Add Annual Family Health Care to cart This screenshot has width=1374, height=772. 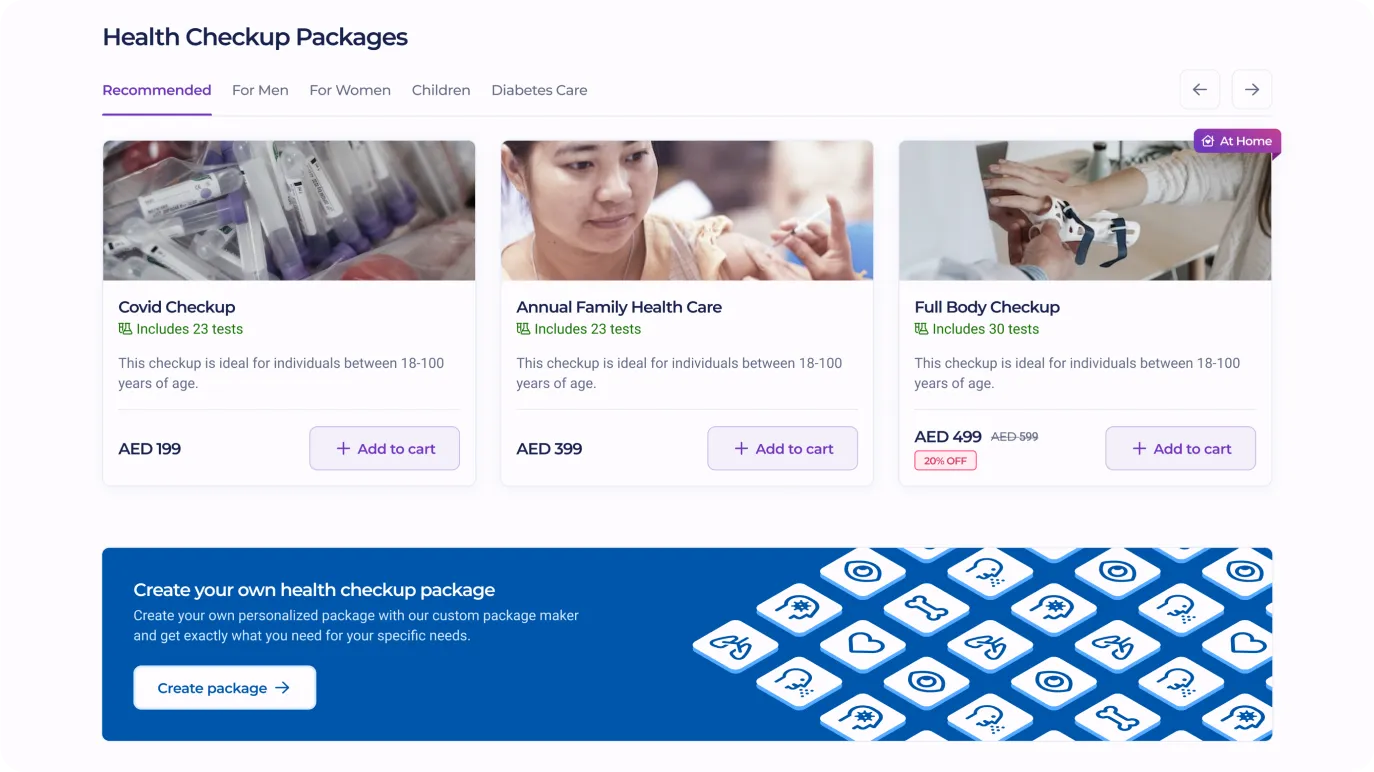point(783,448)
